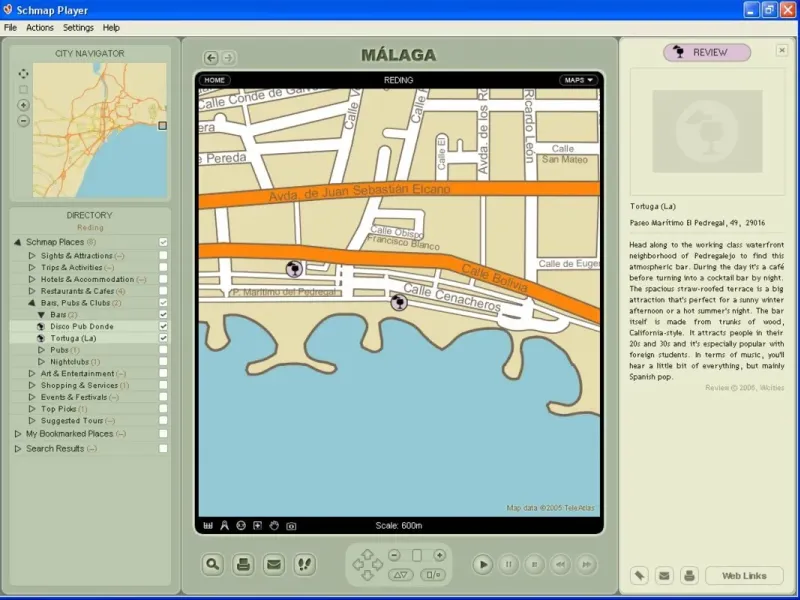Open the Help menu
Viewport: 800px width, 600px height.
tap(111, 28)
